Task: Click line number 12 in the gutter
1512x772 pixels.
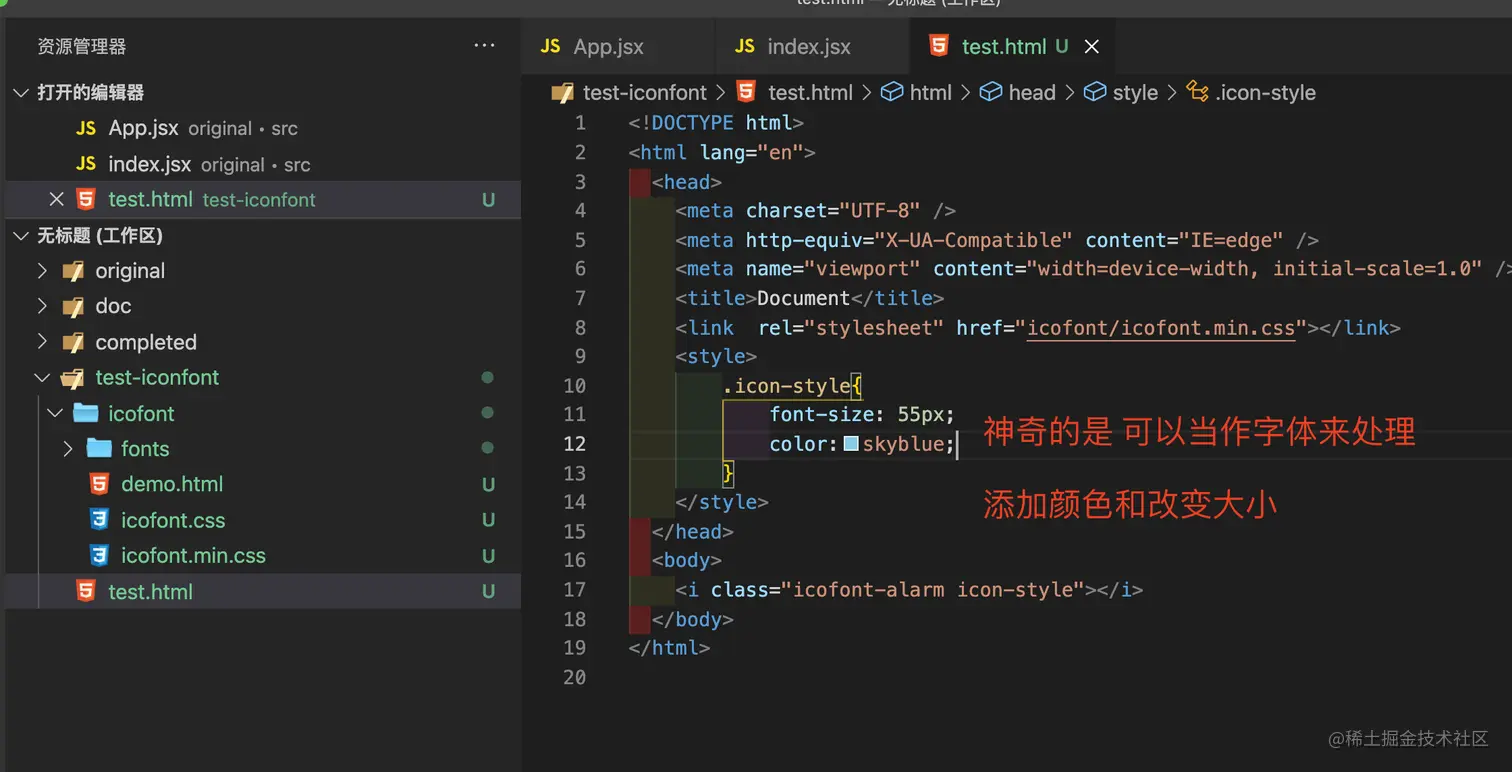Action: coord(575,443)
